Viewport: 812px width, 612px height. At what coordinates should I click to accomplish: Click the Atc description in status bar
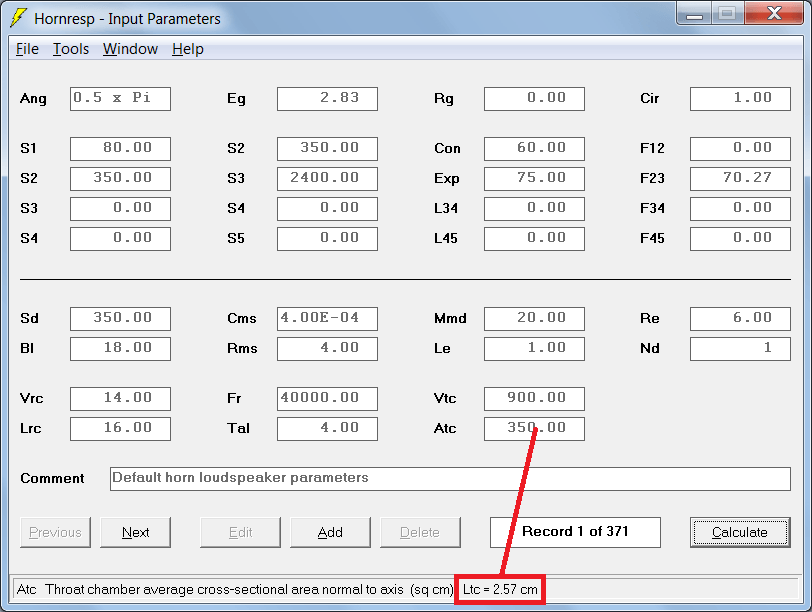[235, 589]
